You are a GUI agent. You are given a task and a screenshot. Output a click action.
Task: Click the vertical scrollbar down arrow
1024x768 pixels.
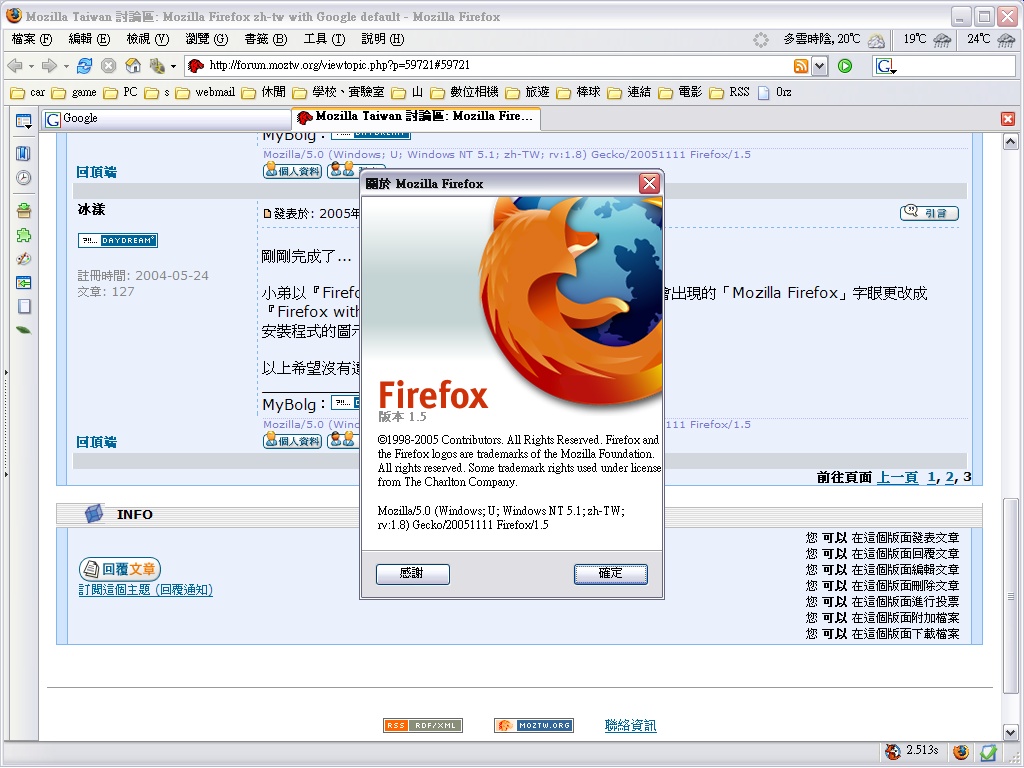(x=1010, y=732)
